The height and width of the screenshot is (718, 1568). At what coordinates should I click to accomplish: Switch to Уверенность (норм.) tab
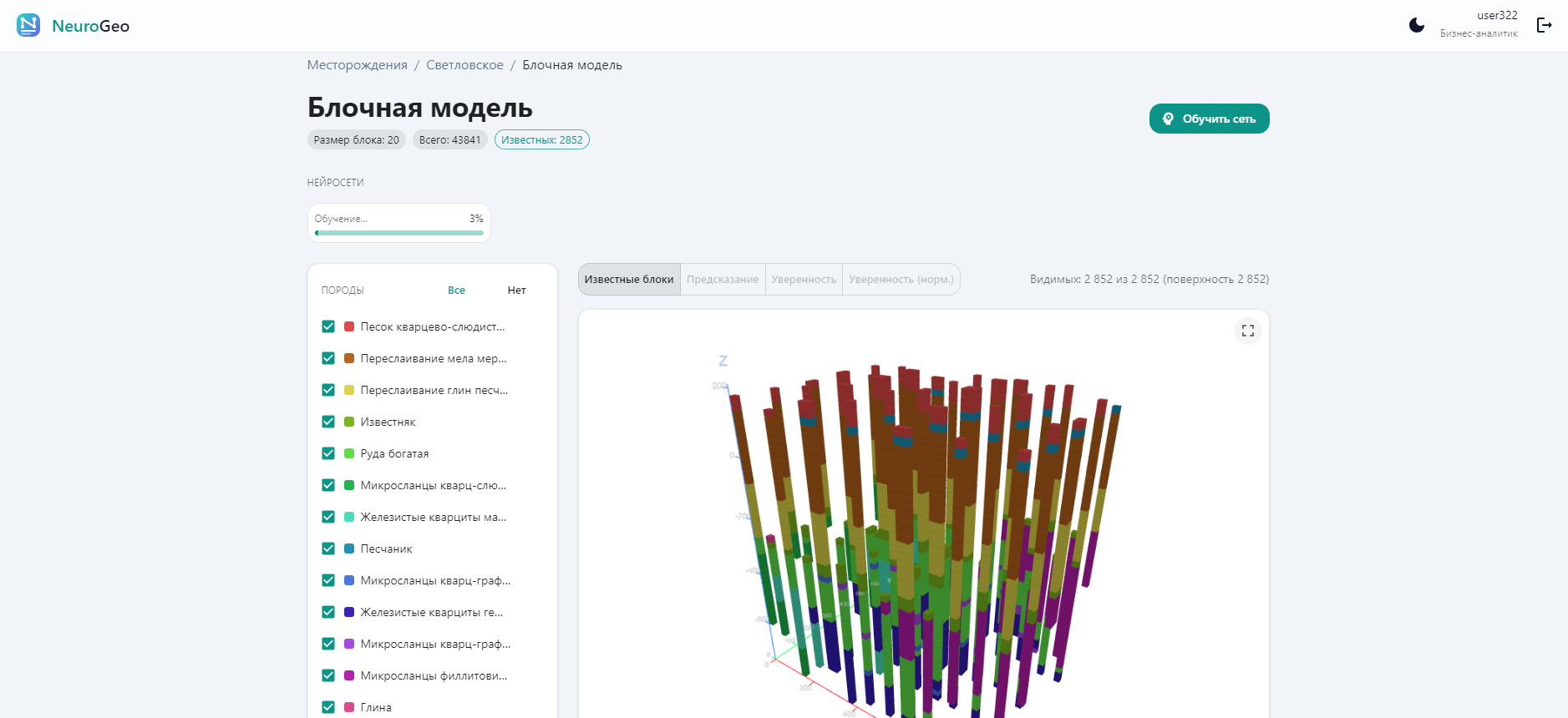click(x=901, y=280)
